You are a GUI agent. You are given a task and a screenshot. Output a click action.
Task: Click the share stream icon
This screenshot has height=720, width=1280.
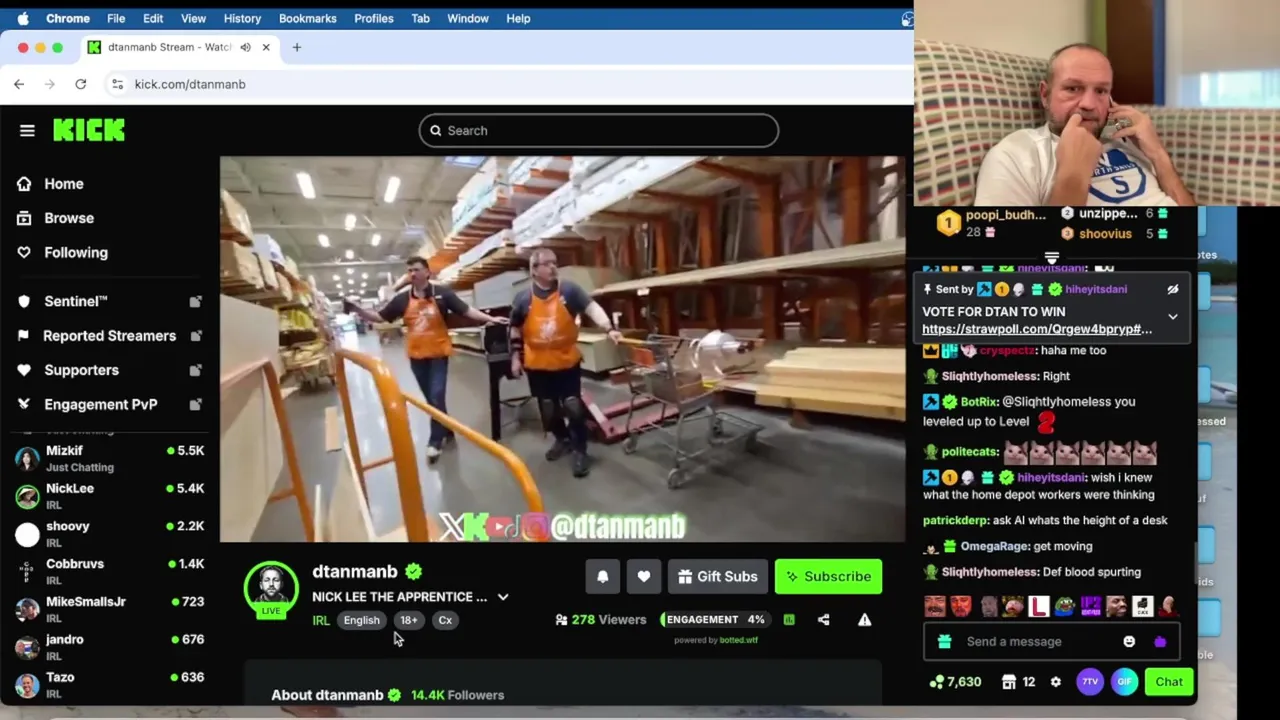tap(823, 620)
